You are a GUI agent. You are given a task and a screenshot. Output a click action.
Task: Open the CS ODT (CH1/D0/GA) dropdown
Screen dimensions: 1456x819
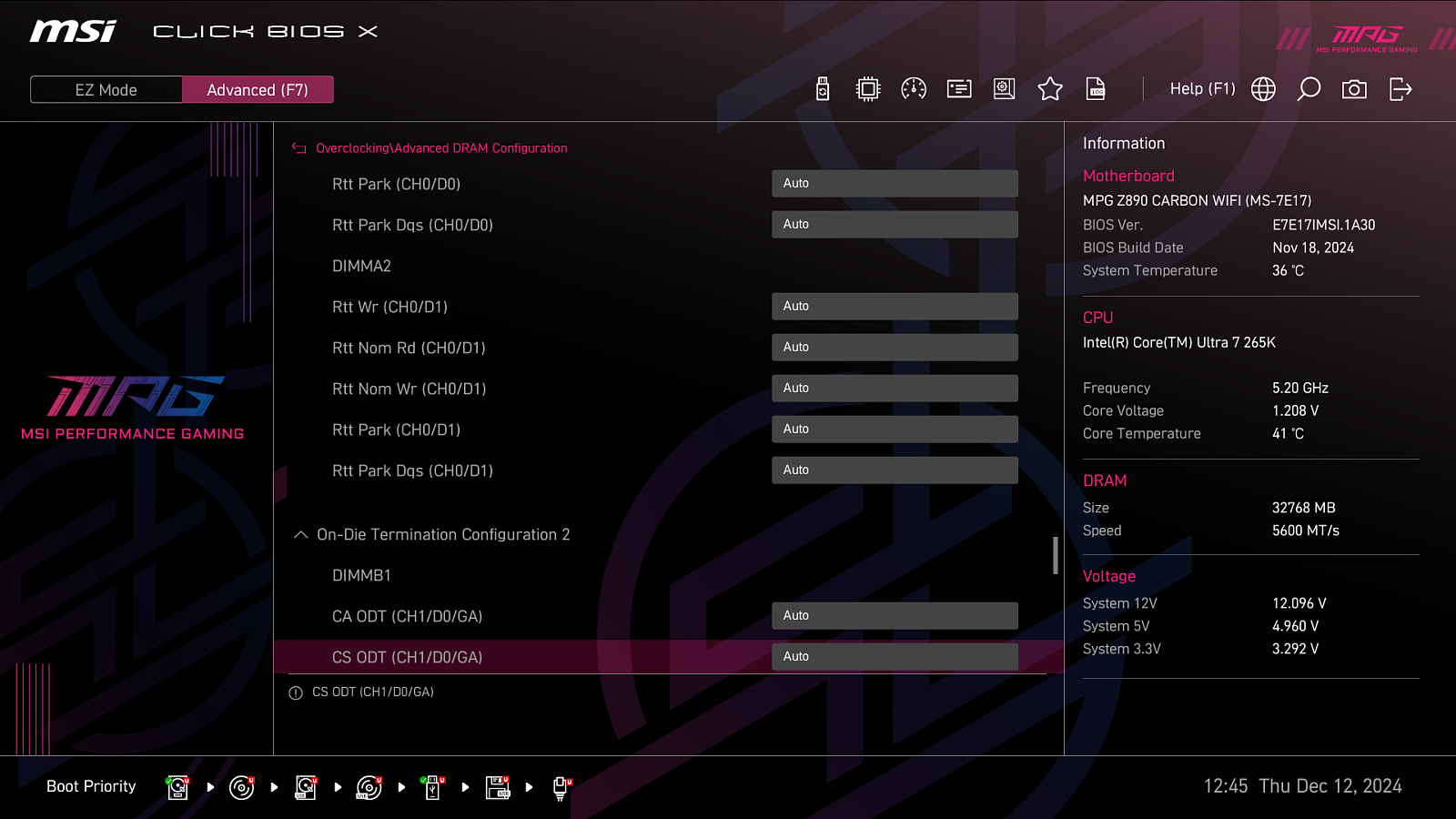(x=895, y=657)
